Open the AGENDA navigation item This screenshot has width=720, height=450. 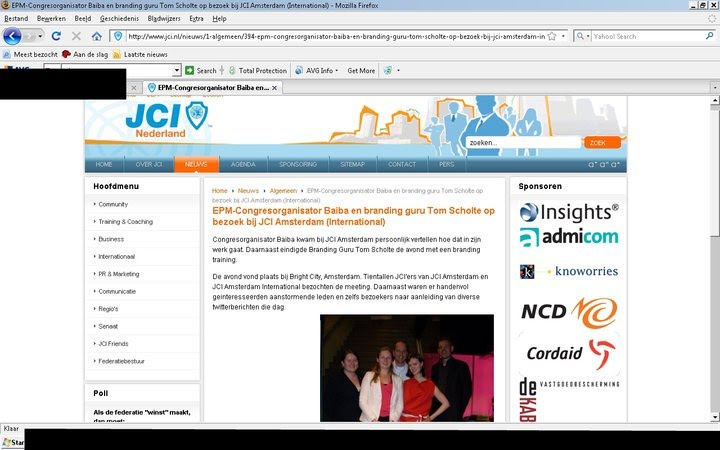click(x=243, y=164)
